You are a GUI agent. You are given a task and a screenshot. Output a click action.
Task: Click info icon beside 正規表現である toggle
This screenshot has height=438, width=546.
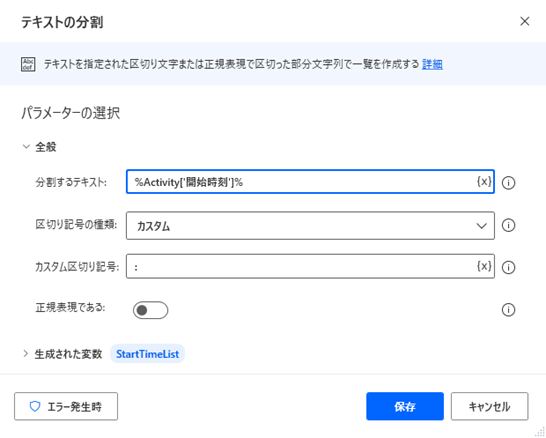(508, 310)
